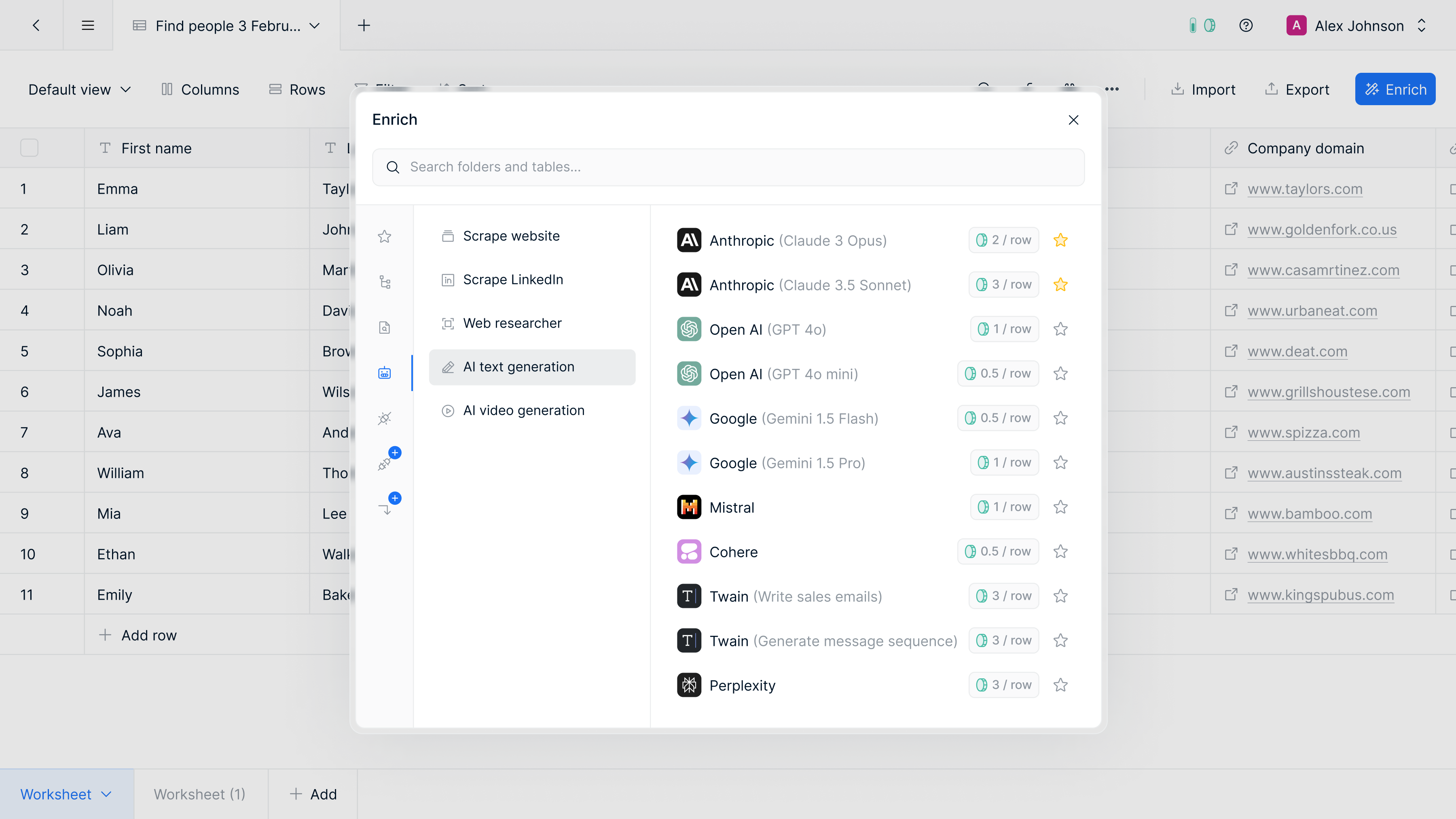Open the help question mark icon
Viewport: 1456px width, 819px height.
click(x=1246, y=25)
